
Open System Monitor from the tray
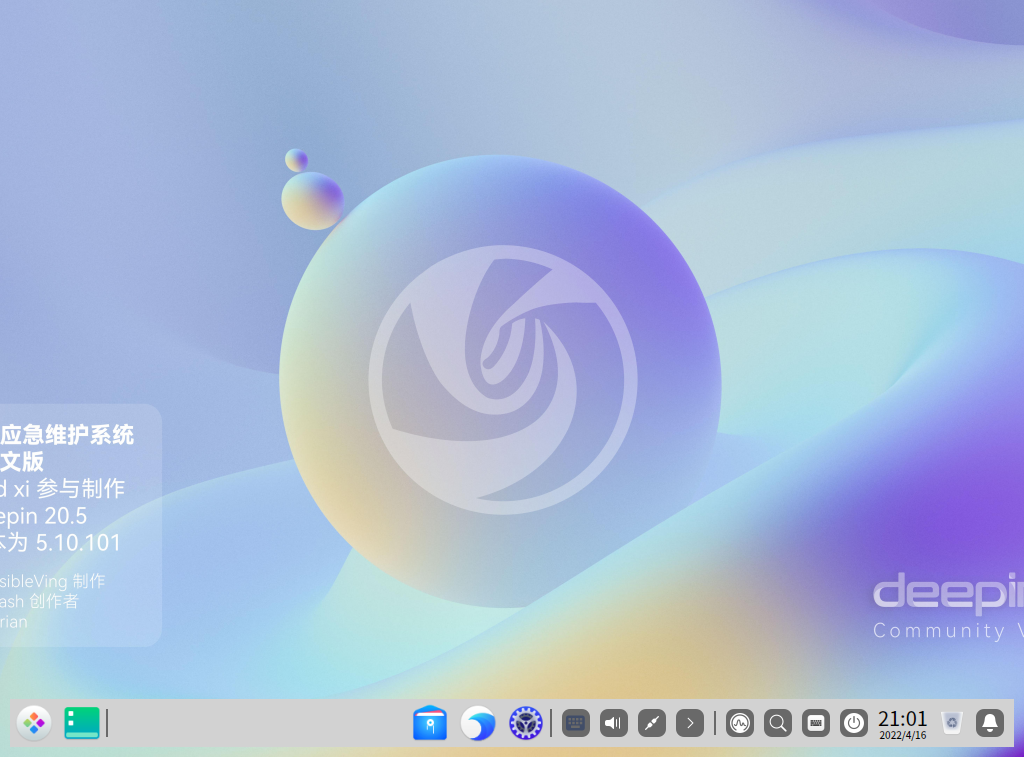(739, 722)
